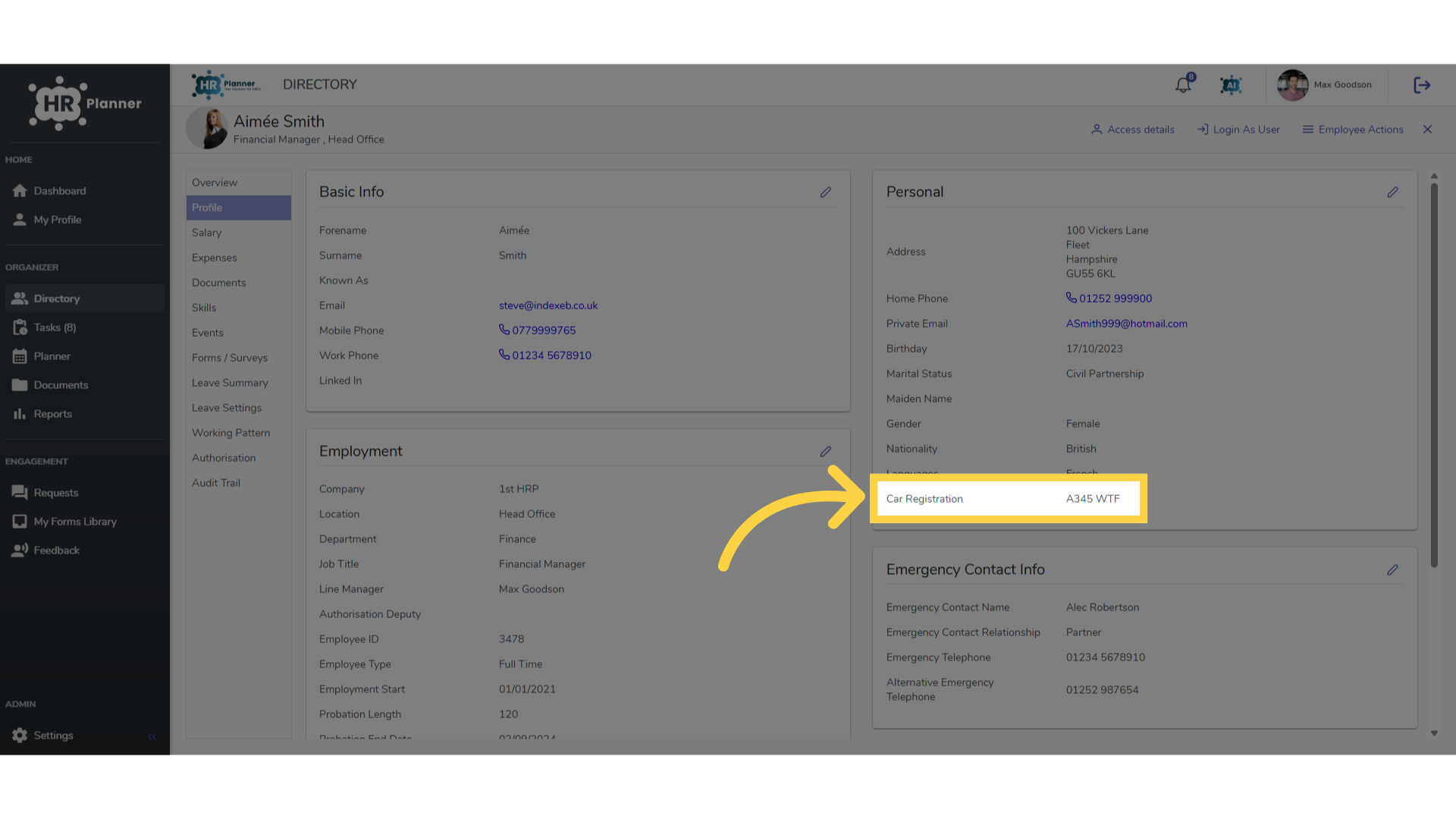
Task: Open Employee Actions menu
Action: pos(1353,130)
